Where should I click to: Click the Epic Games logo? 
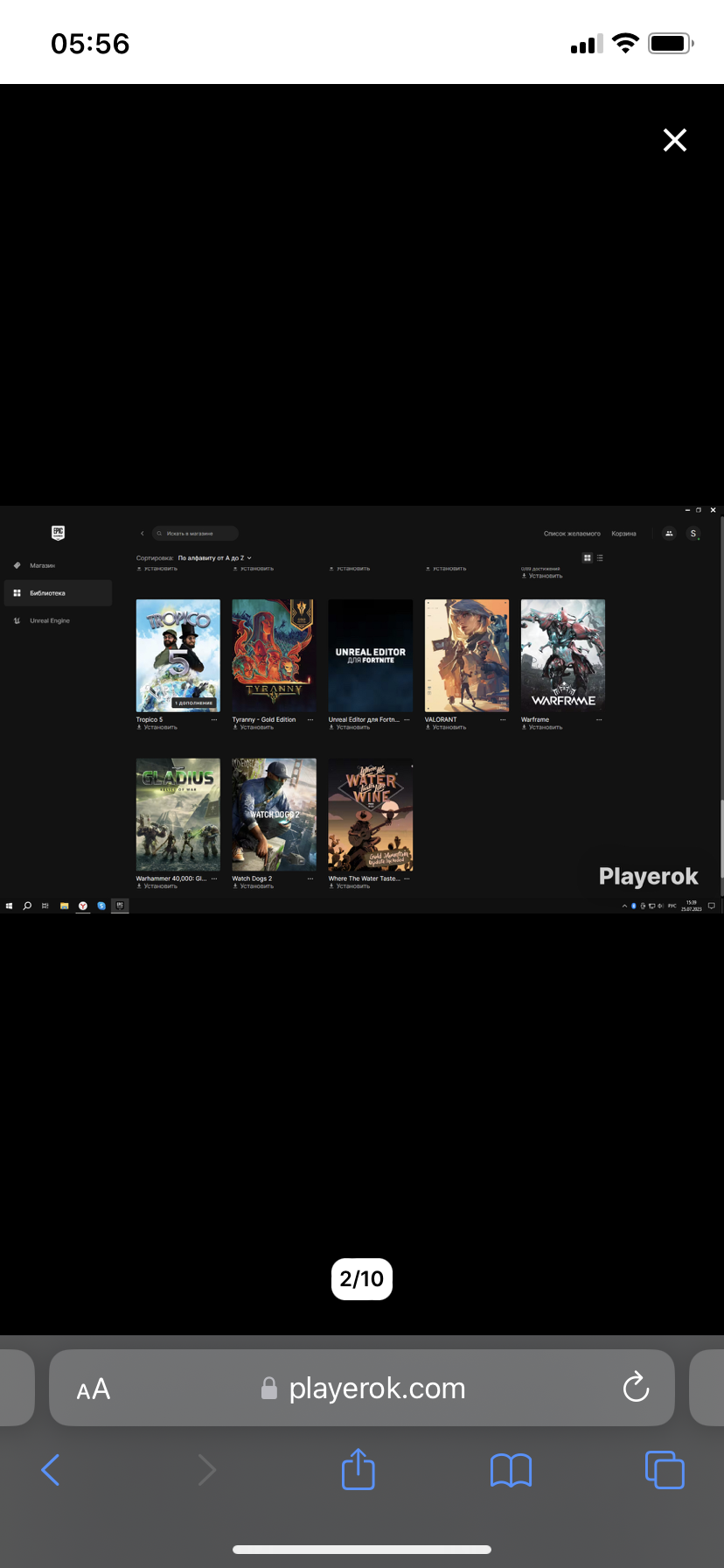point(58,532)
